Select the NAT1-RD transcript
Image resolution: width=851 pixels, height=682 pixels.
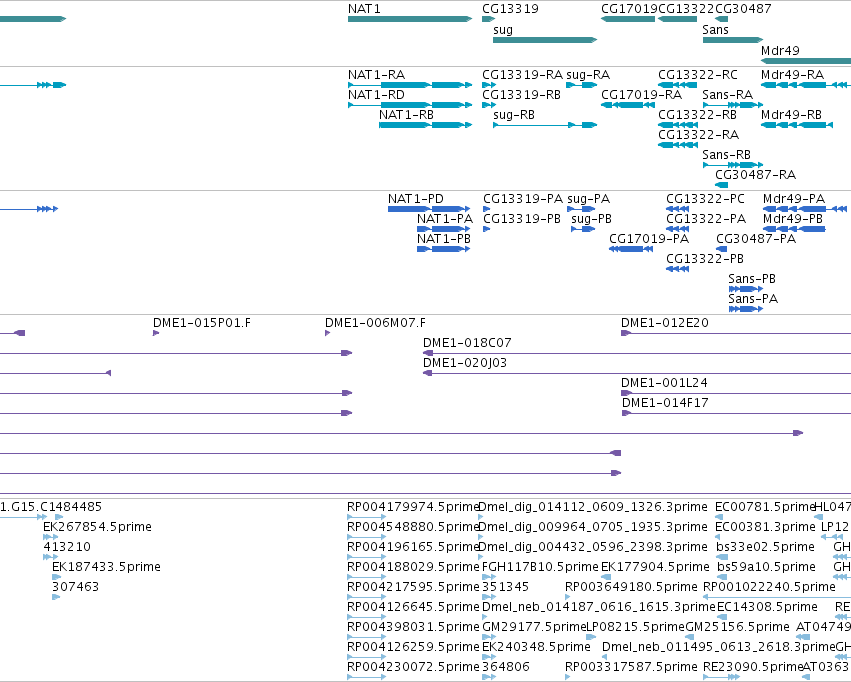(410, 105)
